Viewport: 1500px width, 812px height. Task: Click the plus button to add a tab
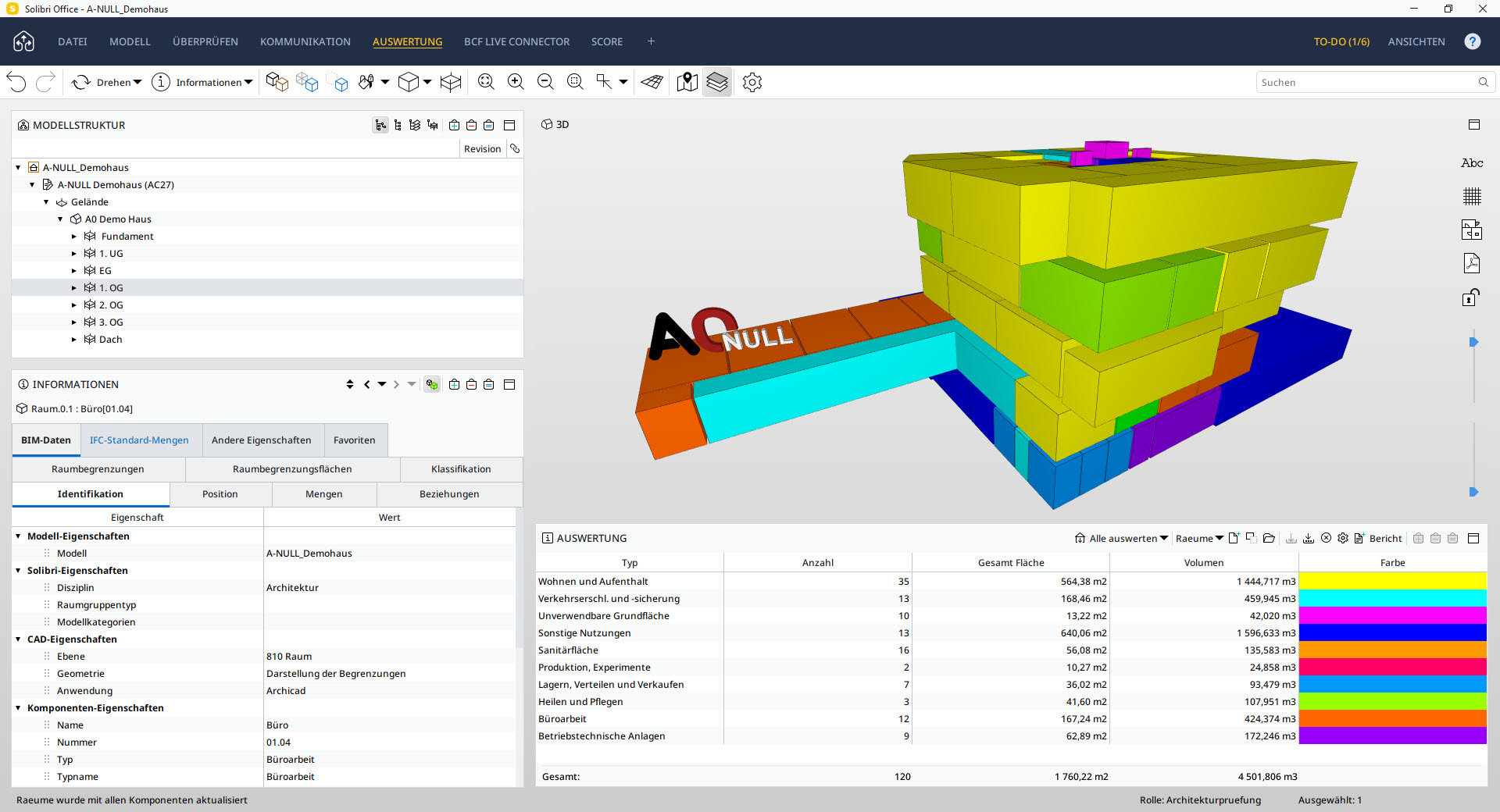[651, 41]
